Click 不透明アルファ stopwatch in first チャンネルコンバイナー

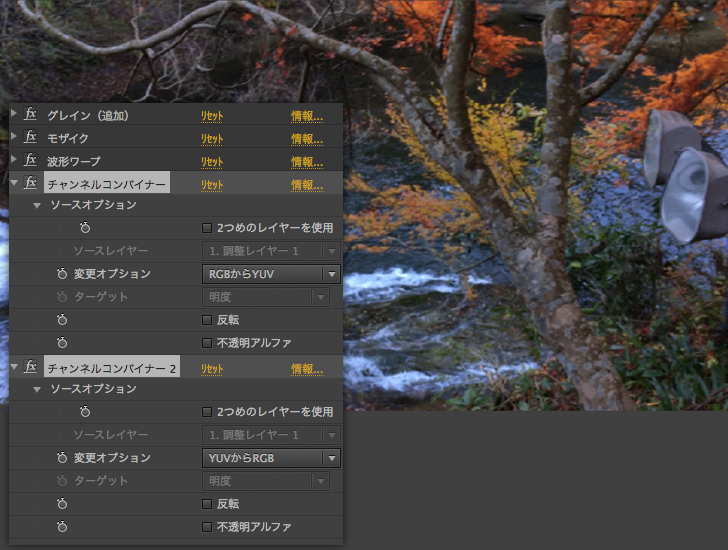[x=62, y=343]
